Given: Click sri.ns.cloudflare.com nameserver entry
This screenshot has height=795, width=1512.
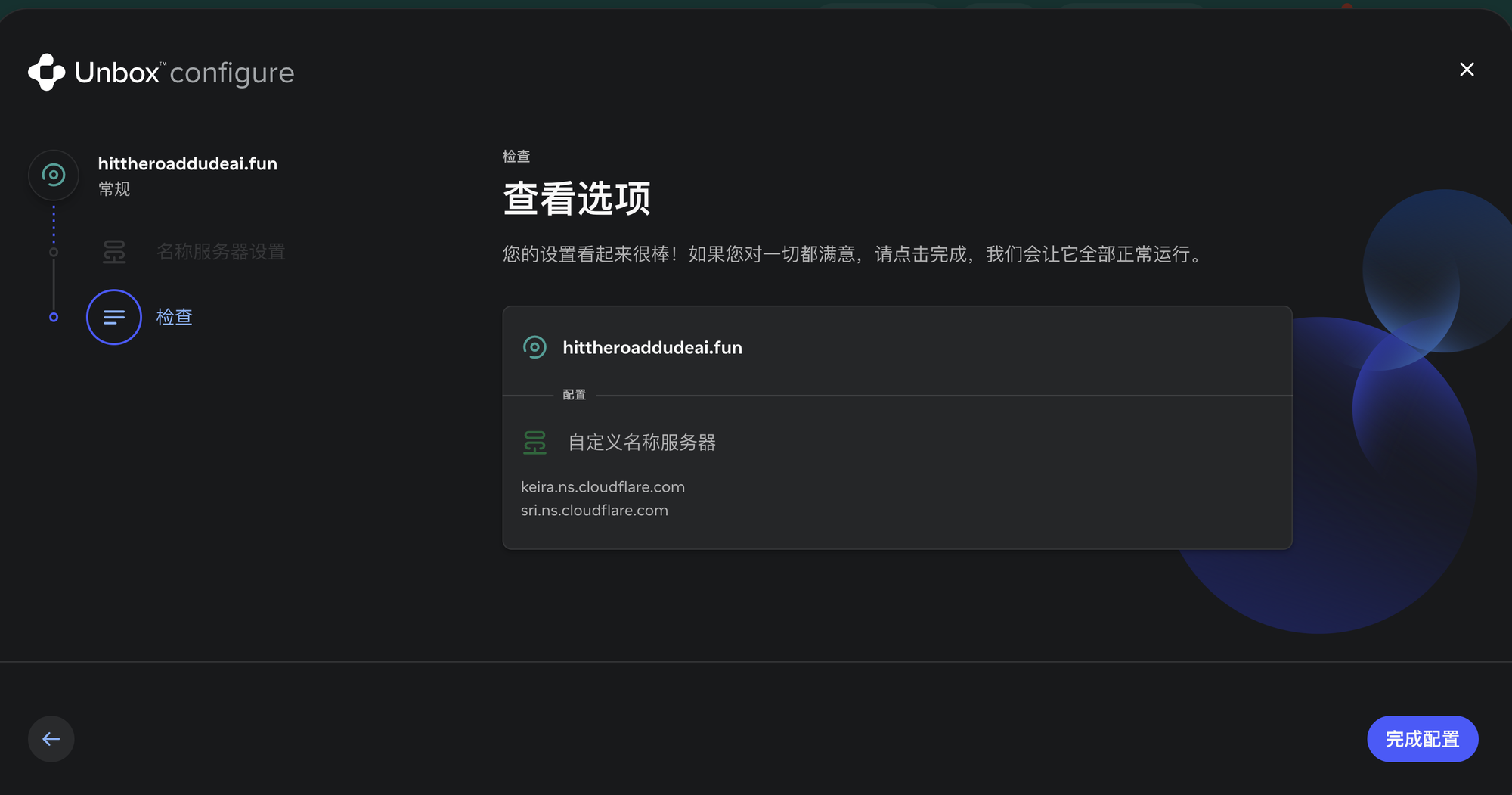Looking at the screenshot, I should pyautogui.click(x=594, y=511).
